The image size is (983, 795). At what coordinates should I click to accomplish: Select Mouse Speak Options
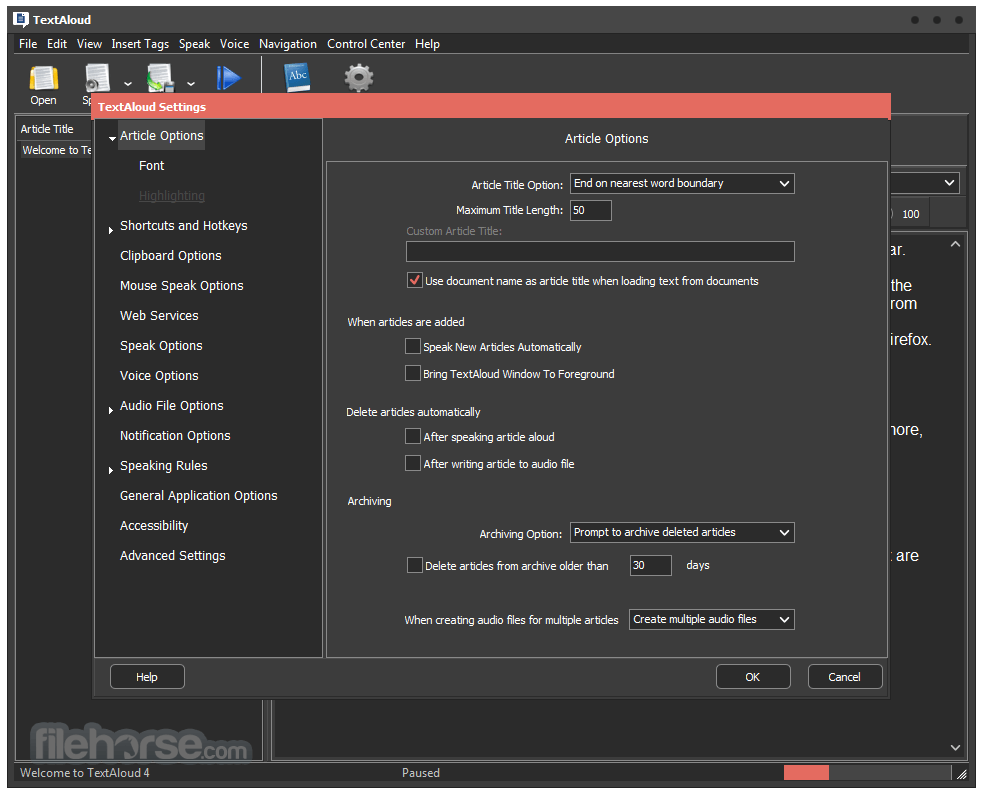(182, 286)
